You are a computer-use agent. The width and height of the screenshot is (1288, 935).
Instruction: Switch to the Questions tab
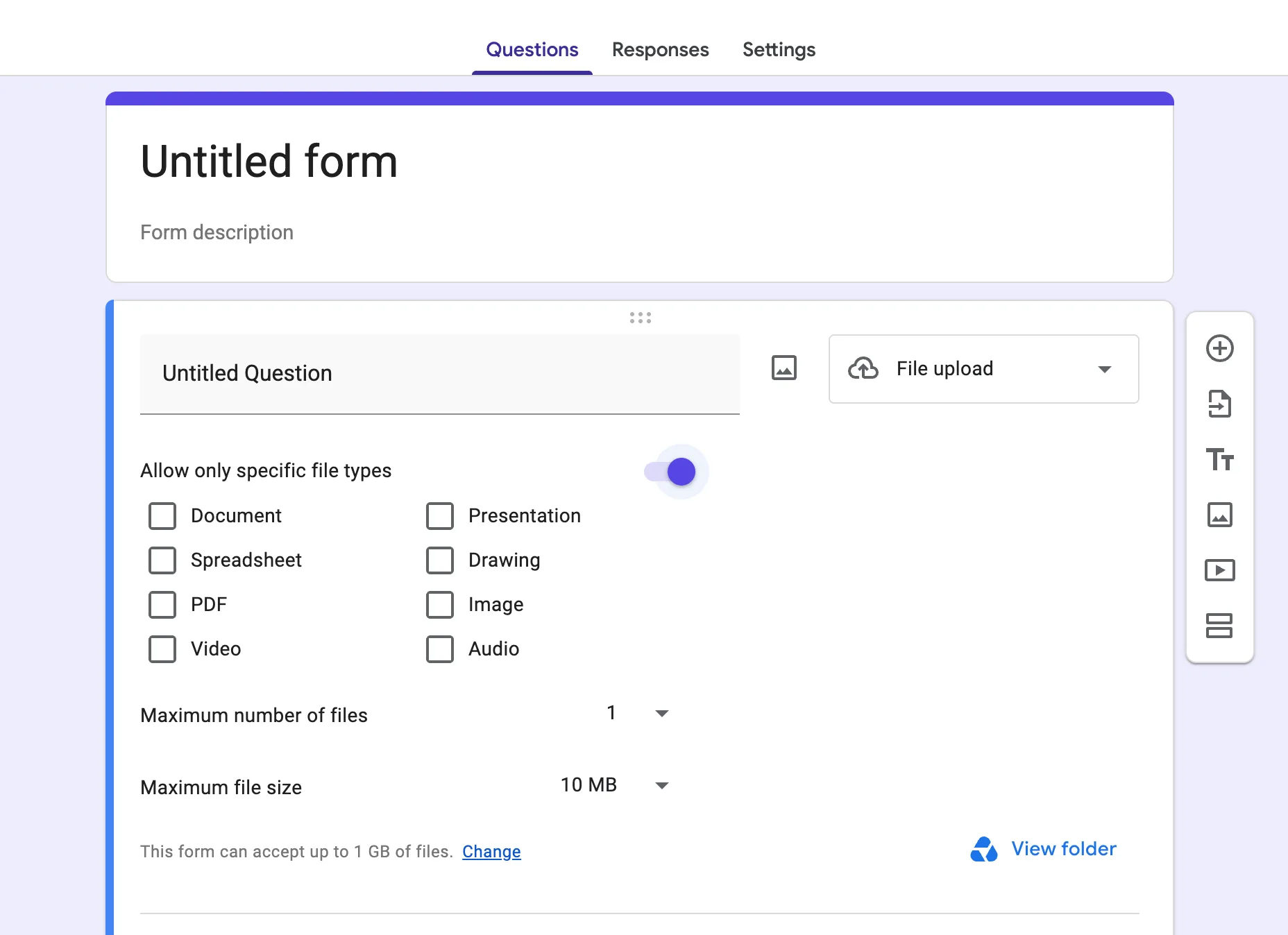pos(532,50)
